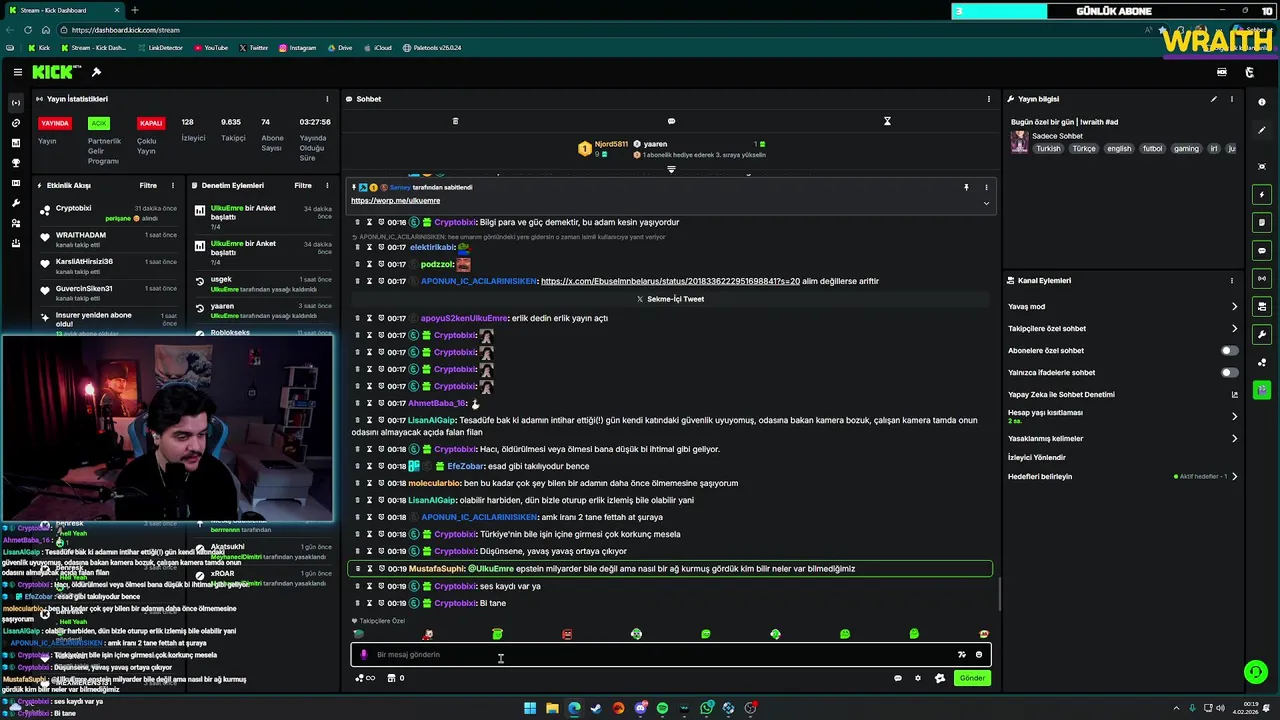Viewport: 1280px width, 720px height.
Task: Click the green support headset bubble
Action: click(x=1254, y=672)
